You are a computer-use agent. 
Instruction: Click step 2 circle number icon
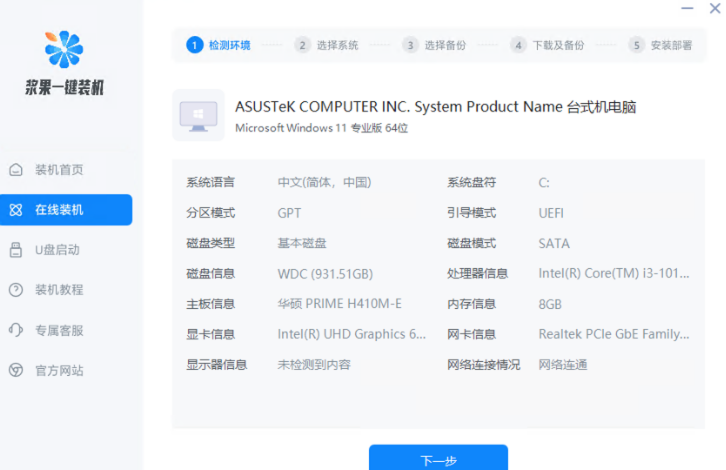click(x=302, y=45)
